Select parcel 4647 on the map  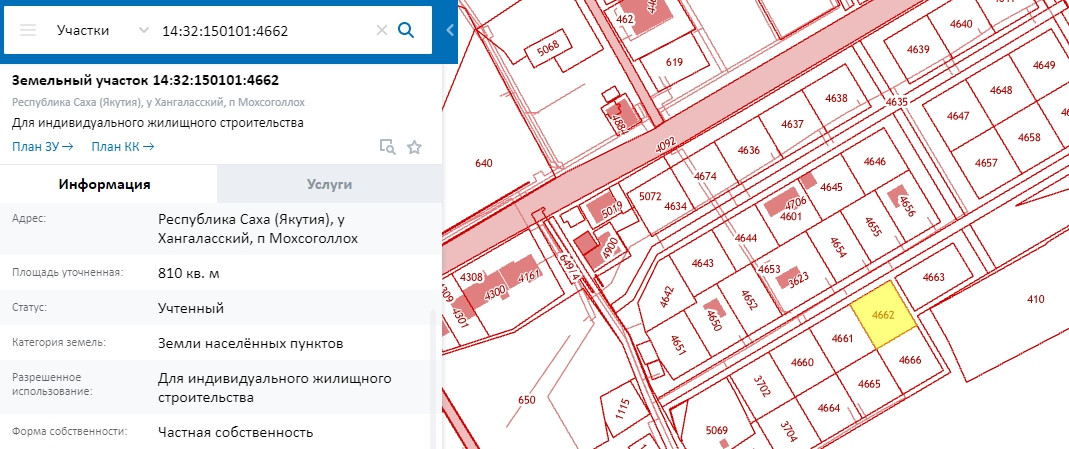point(958,116)
